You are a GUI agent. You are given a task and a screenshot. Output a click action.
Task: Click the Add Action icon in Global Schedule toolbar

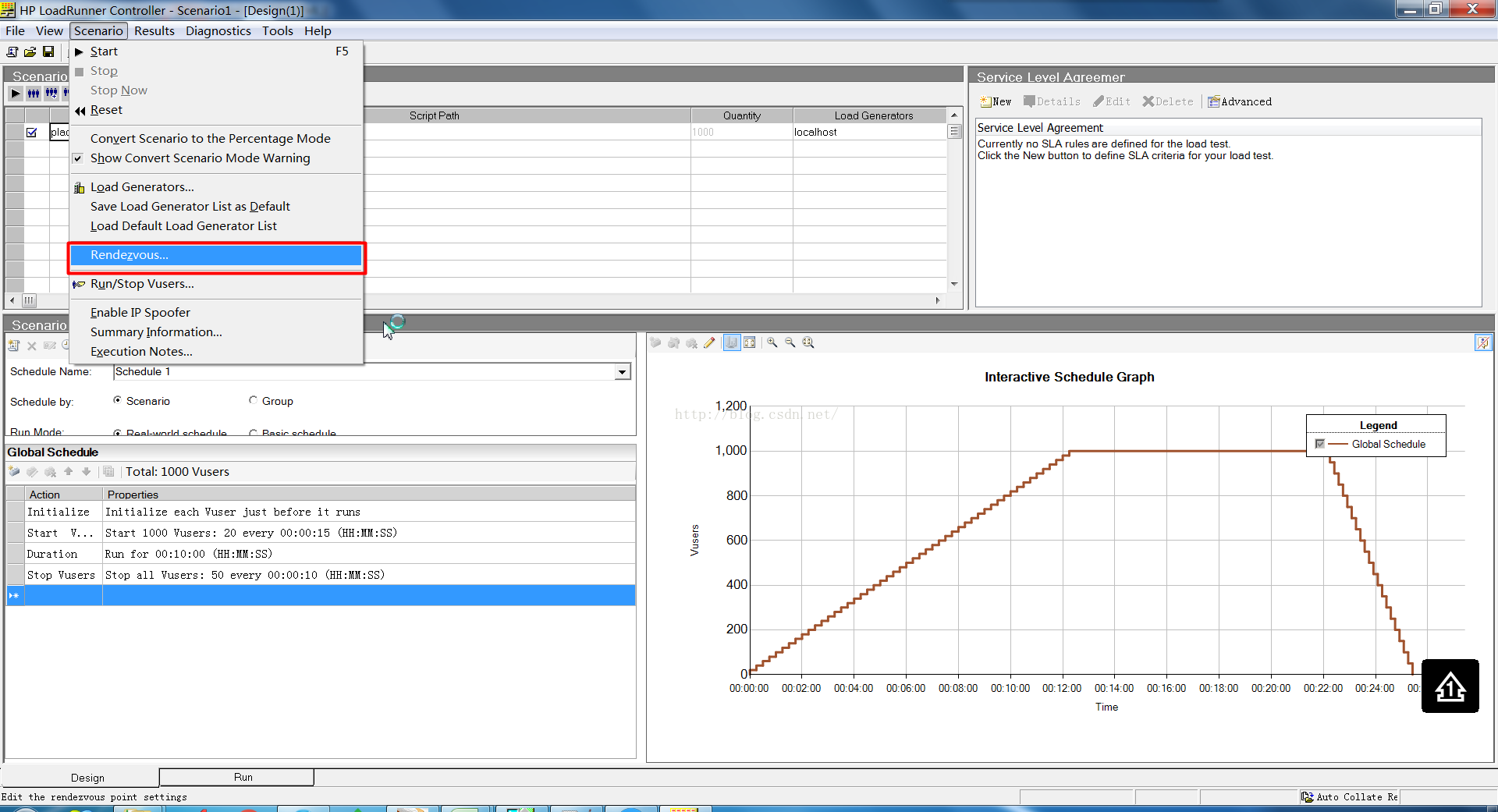[x=14, y=472]
